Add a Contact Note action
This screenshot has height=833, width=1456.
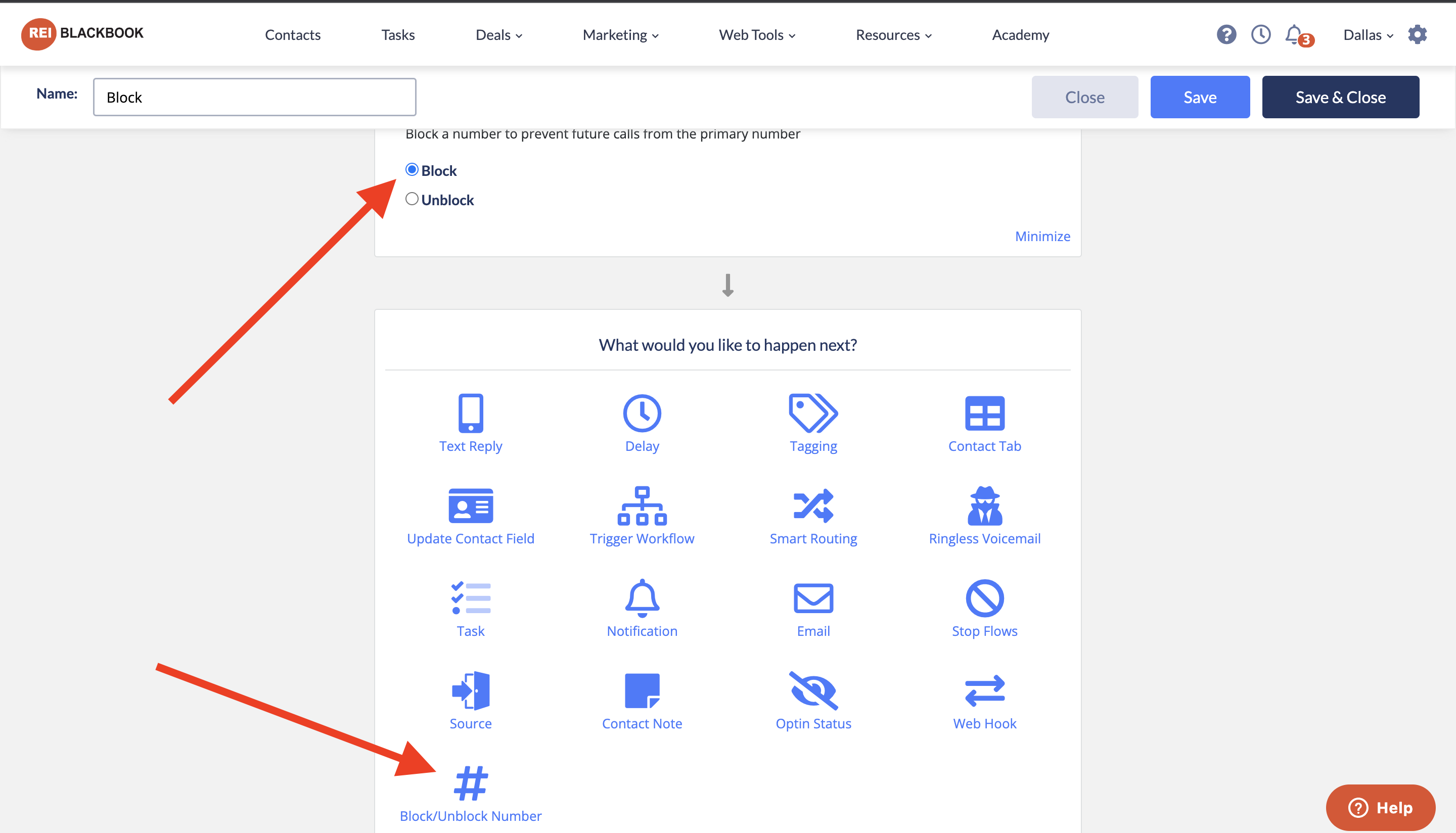pyautogui.click(x=642, y=690)
